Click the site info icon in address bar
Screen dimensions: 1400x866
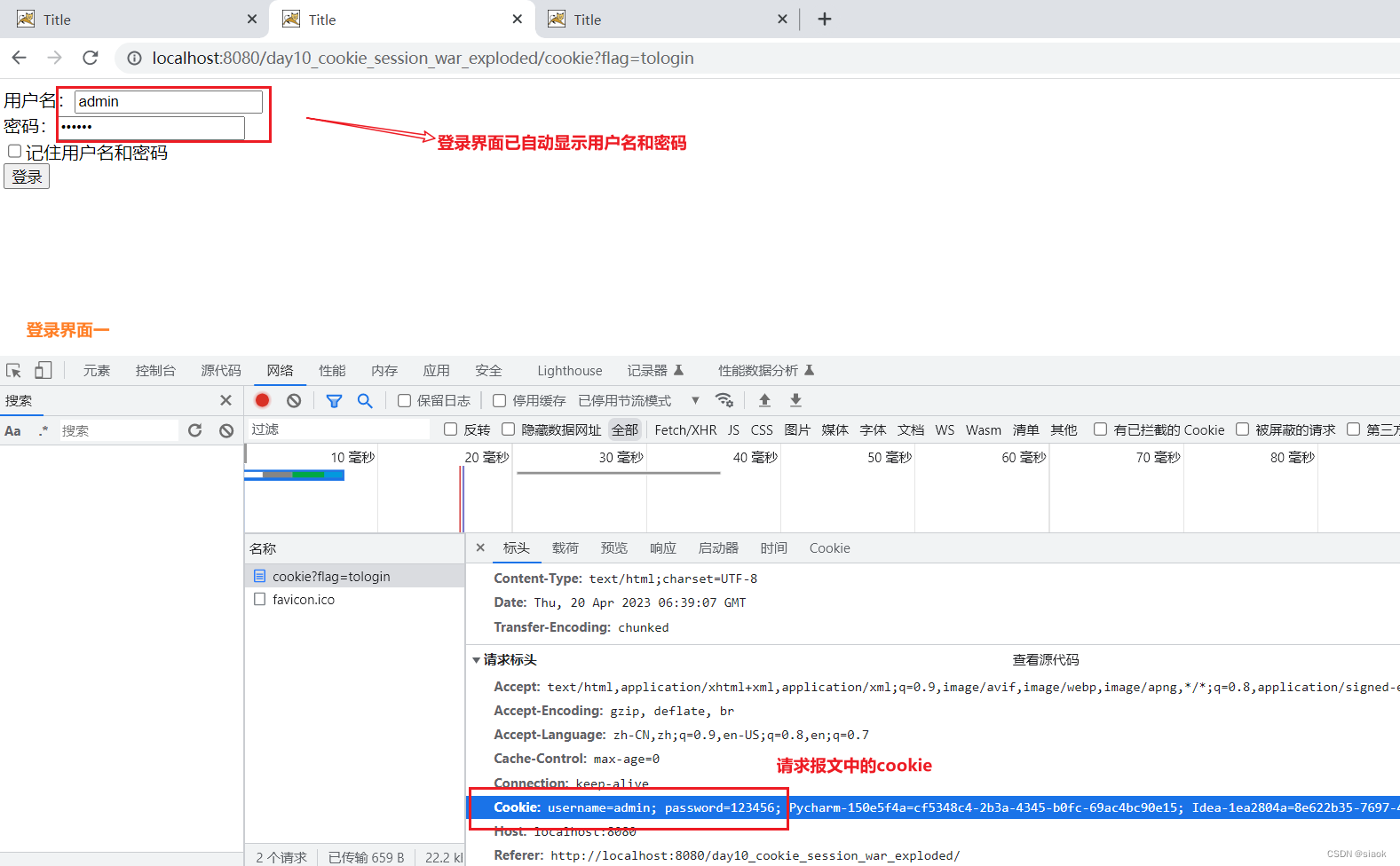tap(134, 58)
